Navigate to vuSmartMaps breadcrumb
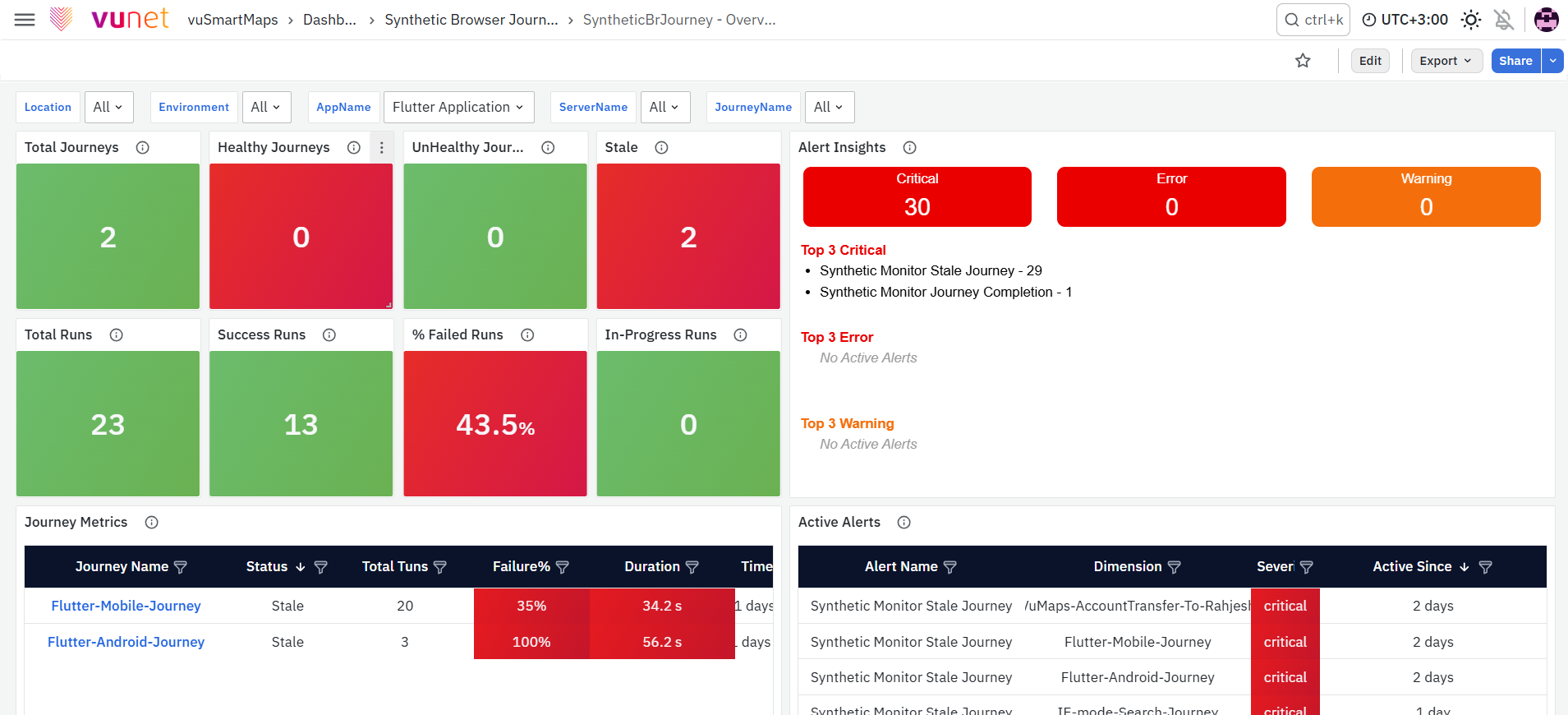The image size is (1568, 715). [x=232, y=20]
